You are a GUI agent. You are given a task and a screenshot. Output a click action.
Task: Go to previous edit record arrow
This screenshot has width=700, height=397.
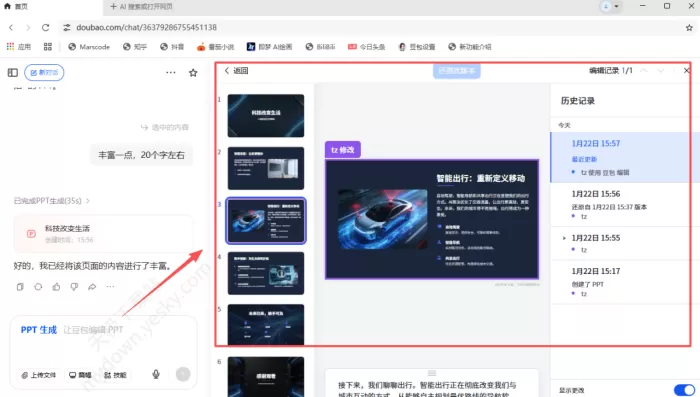coord(644,71)
